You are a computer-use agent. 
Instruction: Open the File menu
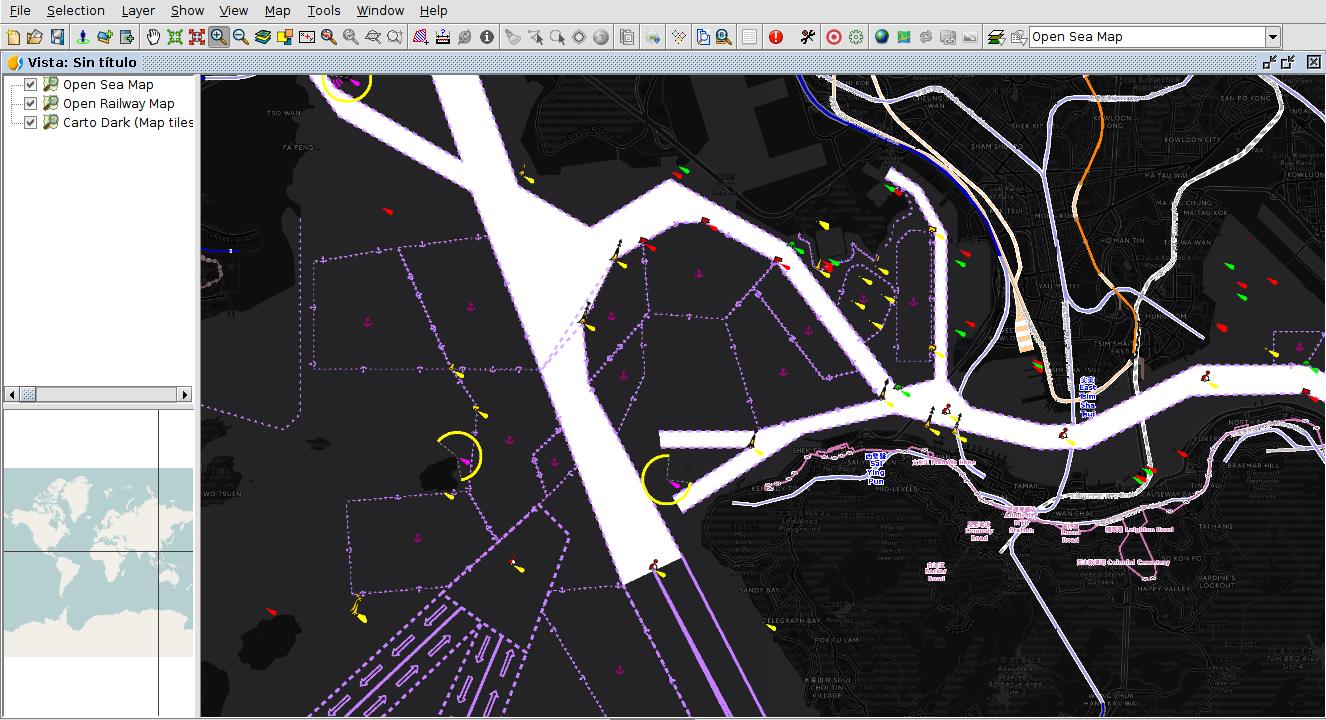(x=20, y=10)
